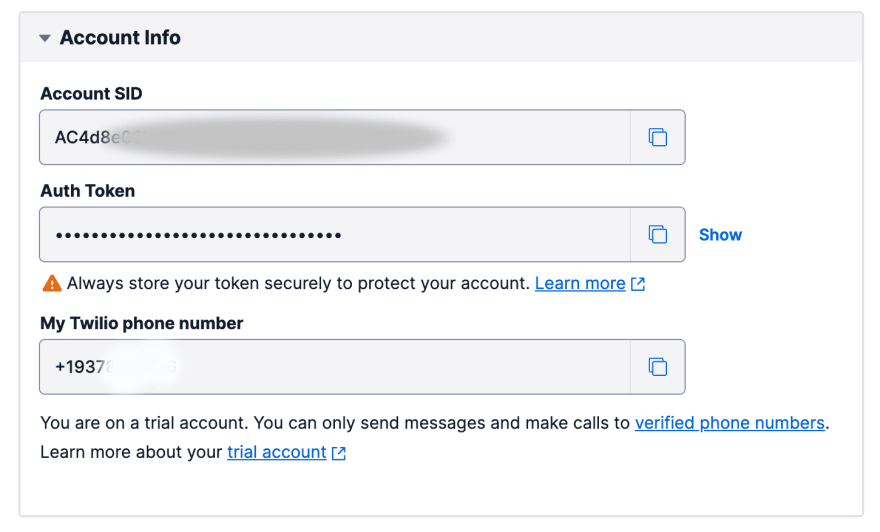Open the trial account link
This screenshot has height=532, width=880.
(277, 452)
